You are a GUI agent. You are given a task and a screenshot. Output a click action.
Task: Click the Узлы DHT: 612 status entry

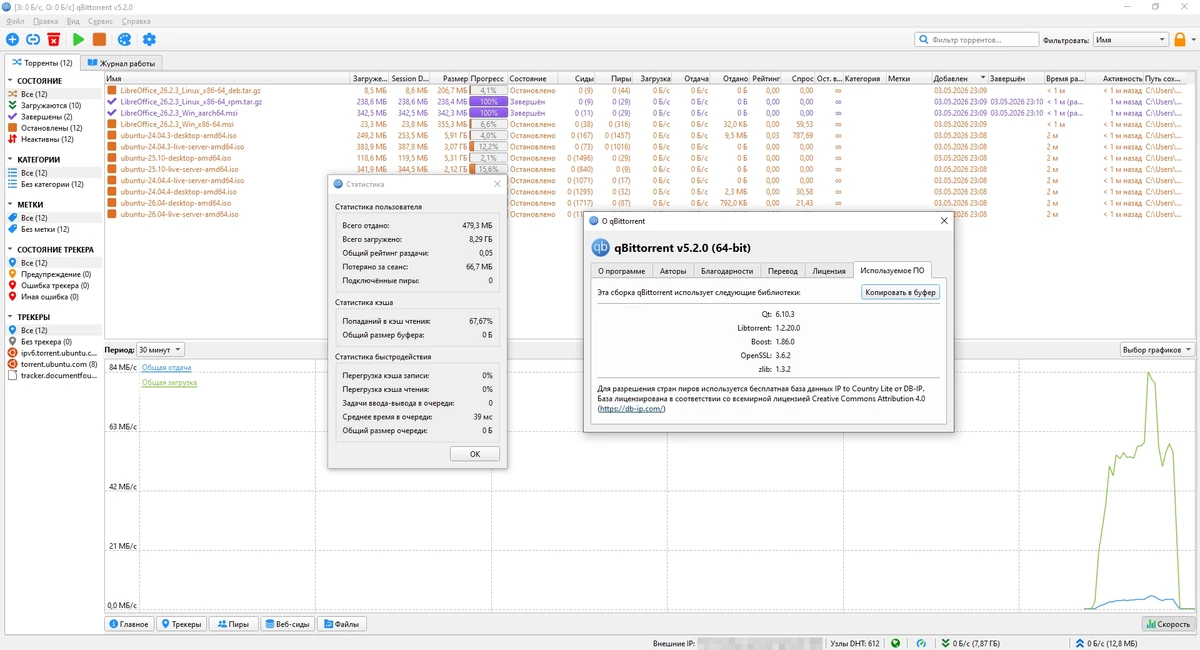(853, 643)
